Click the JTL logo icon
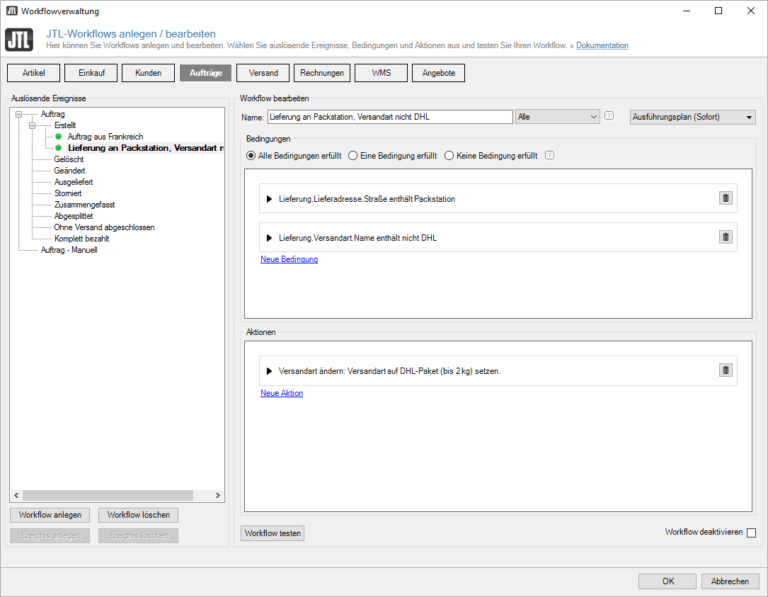This screenshot has height=597, width=768. click(x=19, y=40)
